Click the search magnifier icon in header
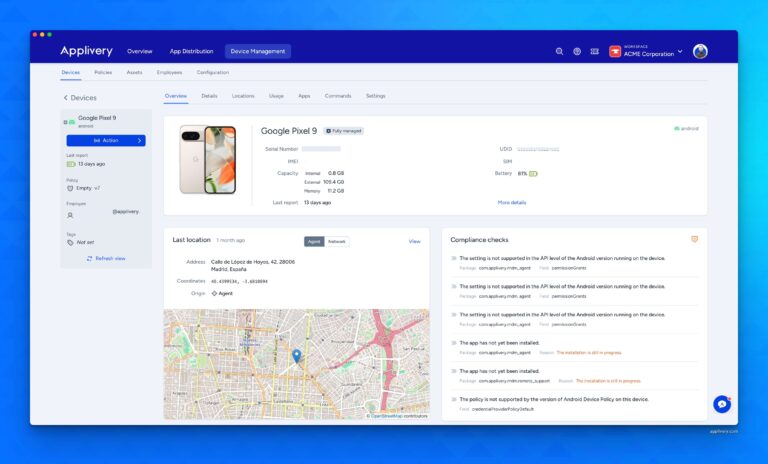Image resolution: width=768 pixels, height=464 pixels. click(559, 51)
